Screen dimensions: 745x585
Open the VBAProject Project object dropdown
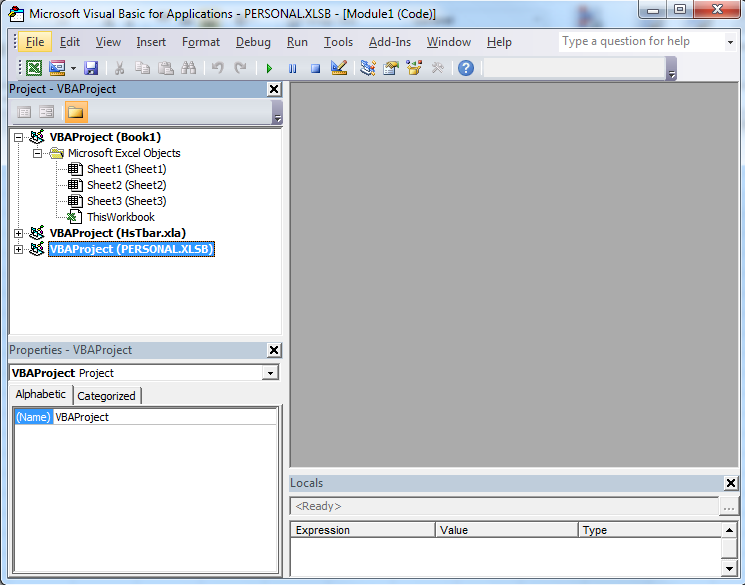tap(270, 373)
